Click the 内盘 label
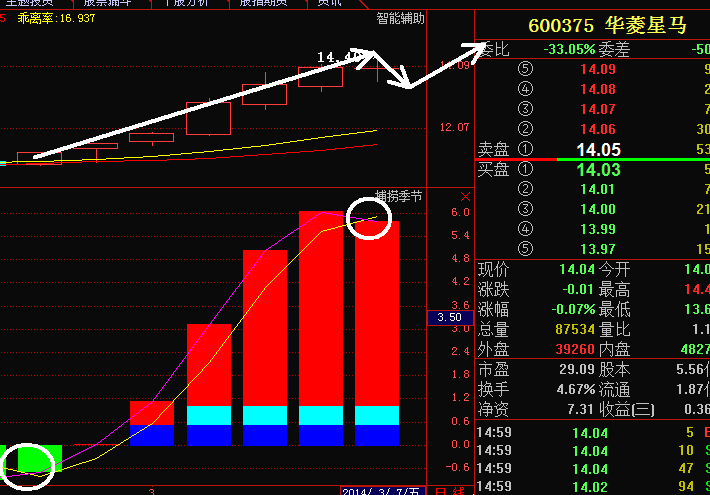Image resolution: width=710 pixels, height=495 pixels. [x=614, y=349]
